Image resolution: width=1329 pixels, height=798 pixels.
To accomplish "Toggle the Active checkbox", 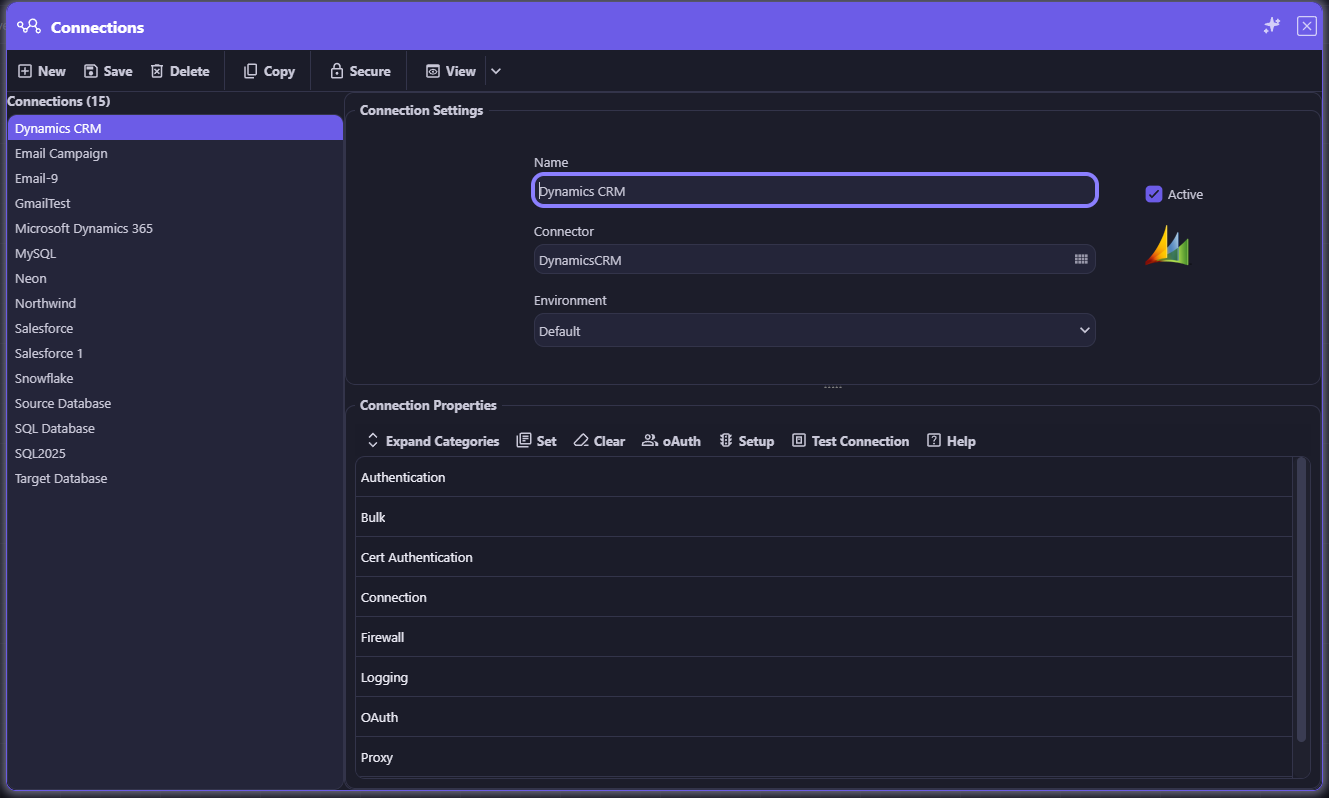I will (1154, 194).
